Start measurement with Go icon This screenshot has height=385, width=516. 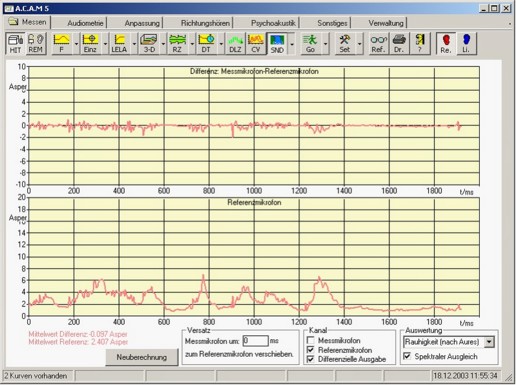click(310, 44)
